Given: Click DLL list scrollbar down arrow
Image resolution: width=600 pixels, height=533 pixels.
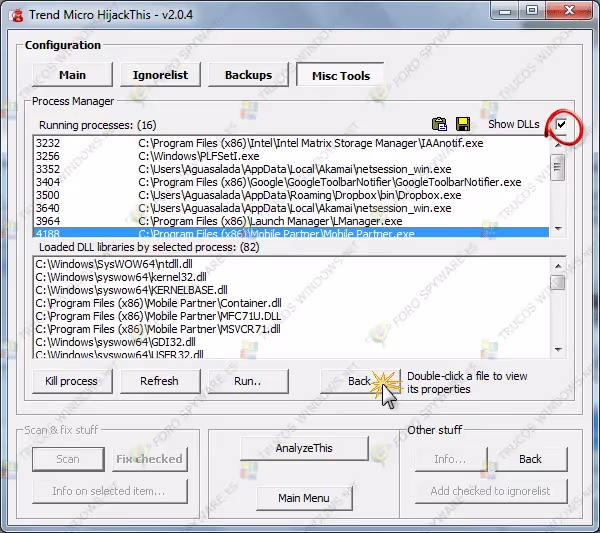Looking at the screenshot, I should [558, 349].
